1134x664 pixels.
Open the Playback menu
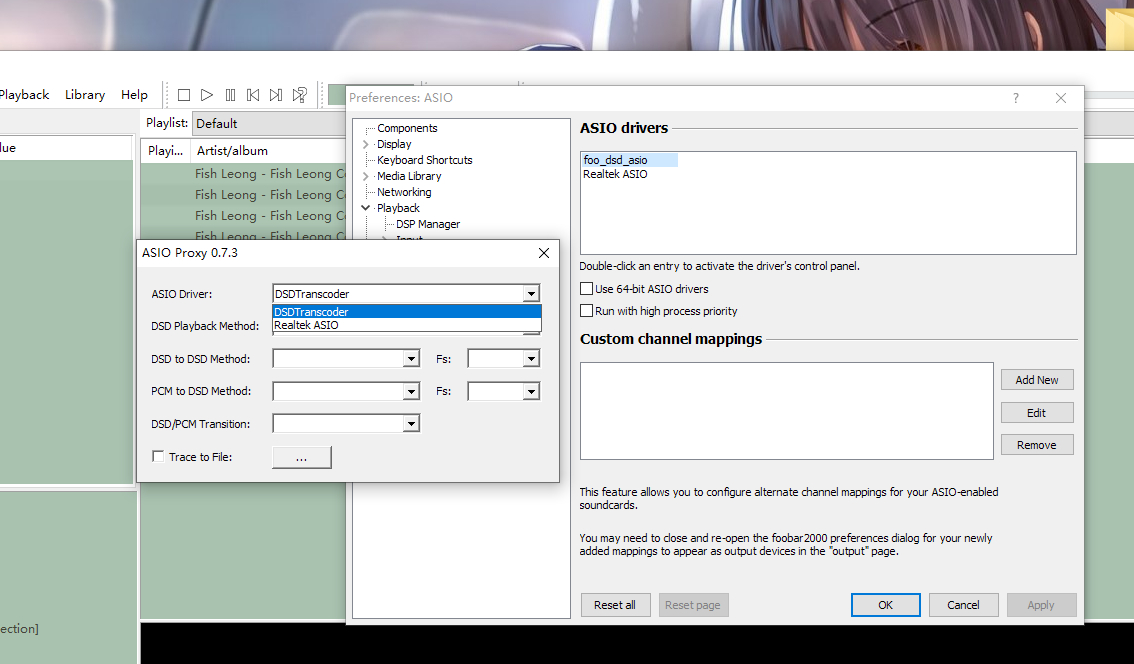click(x=25, y=95)
